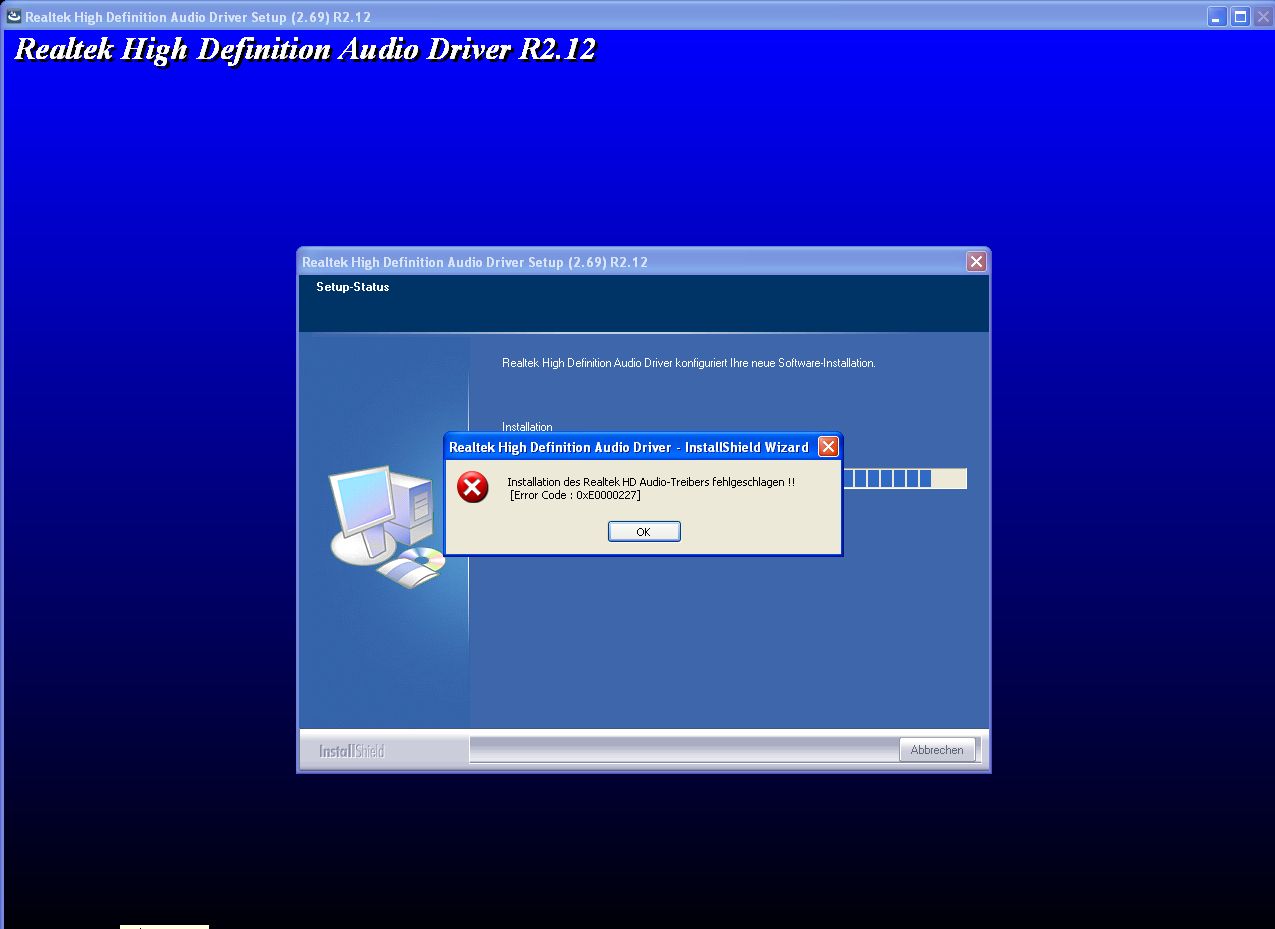Click the 'Installation des Realtek HD Audio-Treibers fehlgeschlagen' message
1275x929 pixels.
tap(651, 481)
